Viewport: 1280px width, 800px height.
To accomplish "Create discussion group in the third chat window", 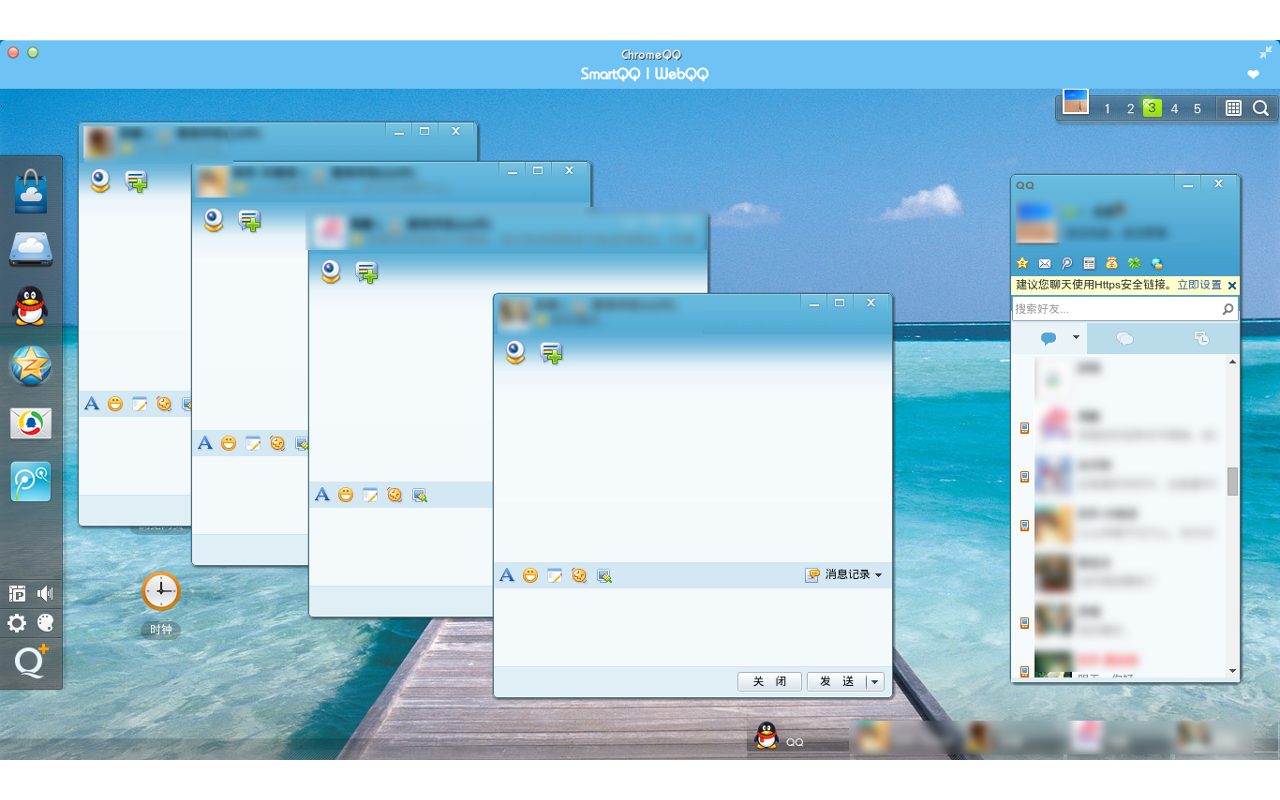I will [367, 271].
